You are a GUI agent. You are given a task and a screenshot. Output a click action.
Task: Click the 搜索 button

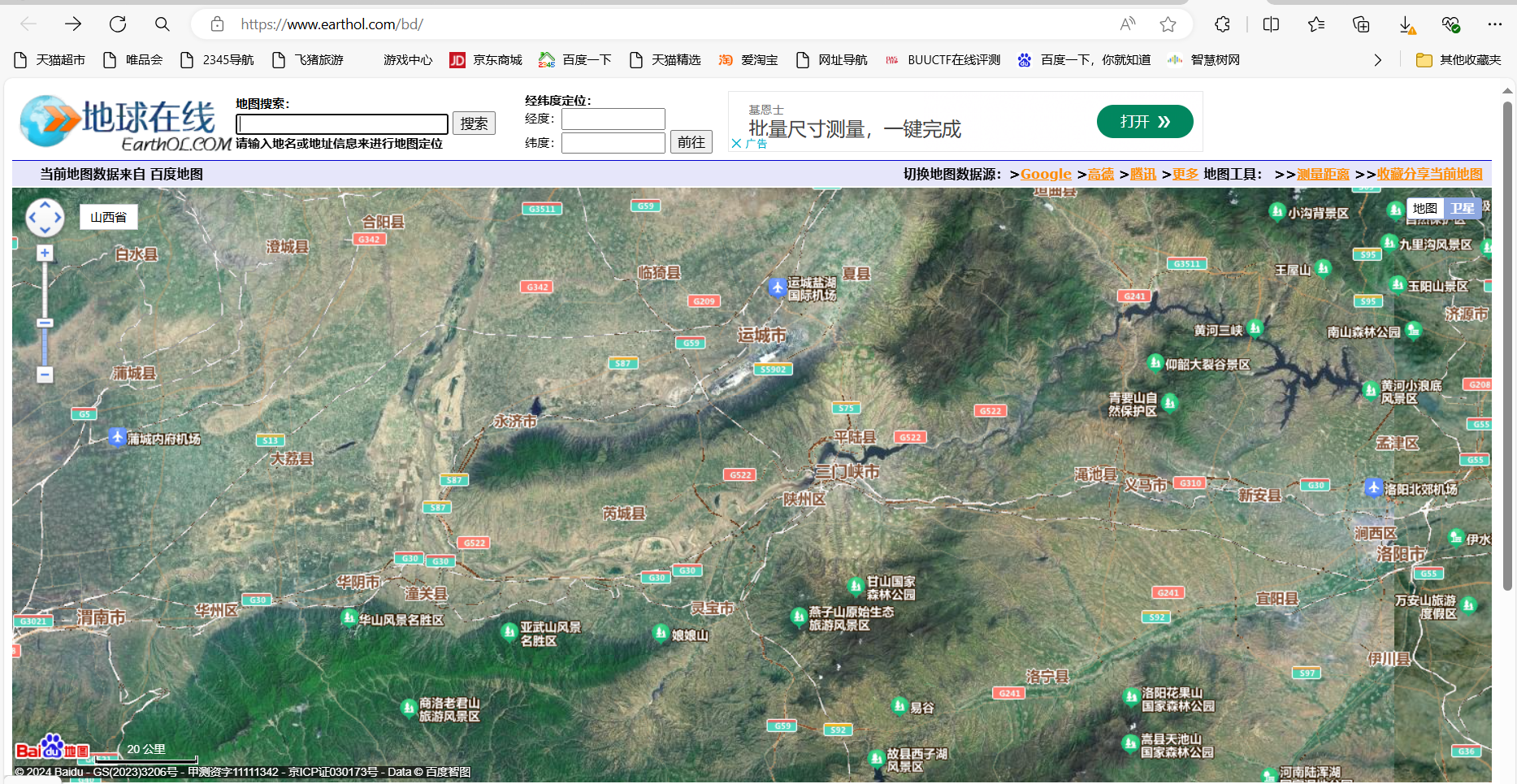[474, 123]
